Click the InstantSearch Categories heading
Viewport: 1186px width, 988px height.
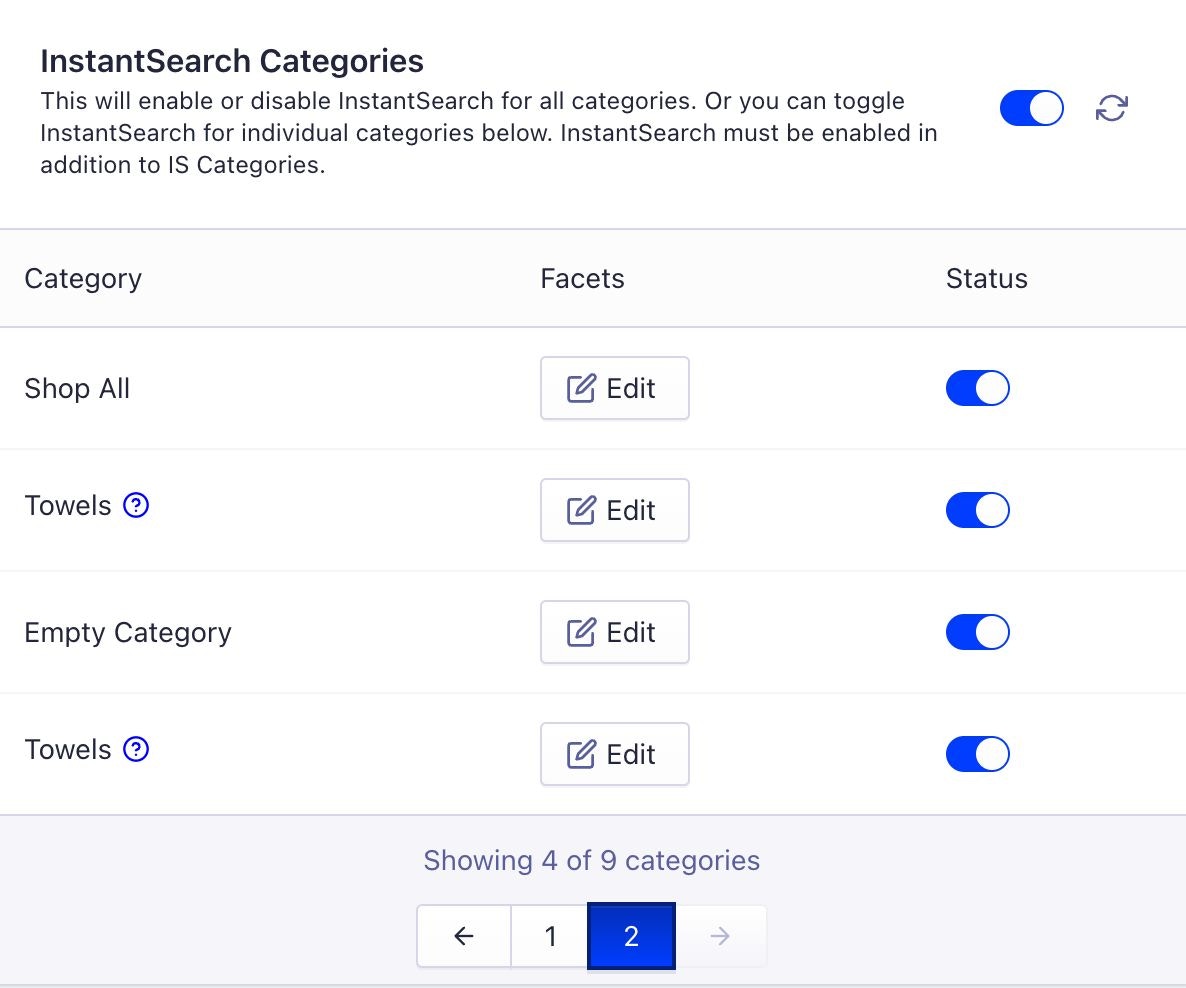232,61
